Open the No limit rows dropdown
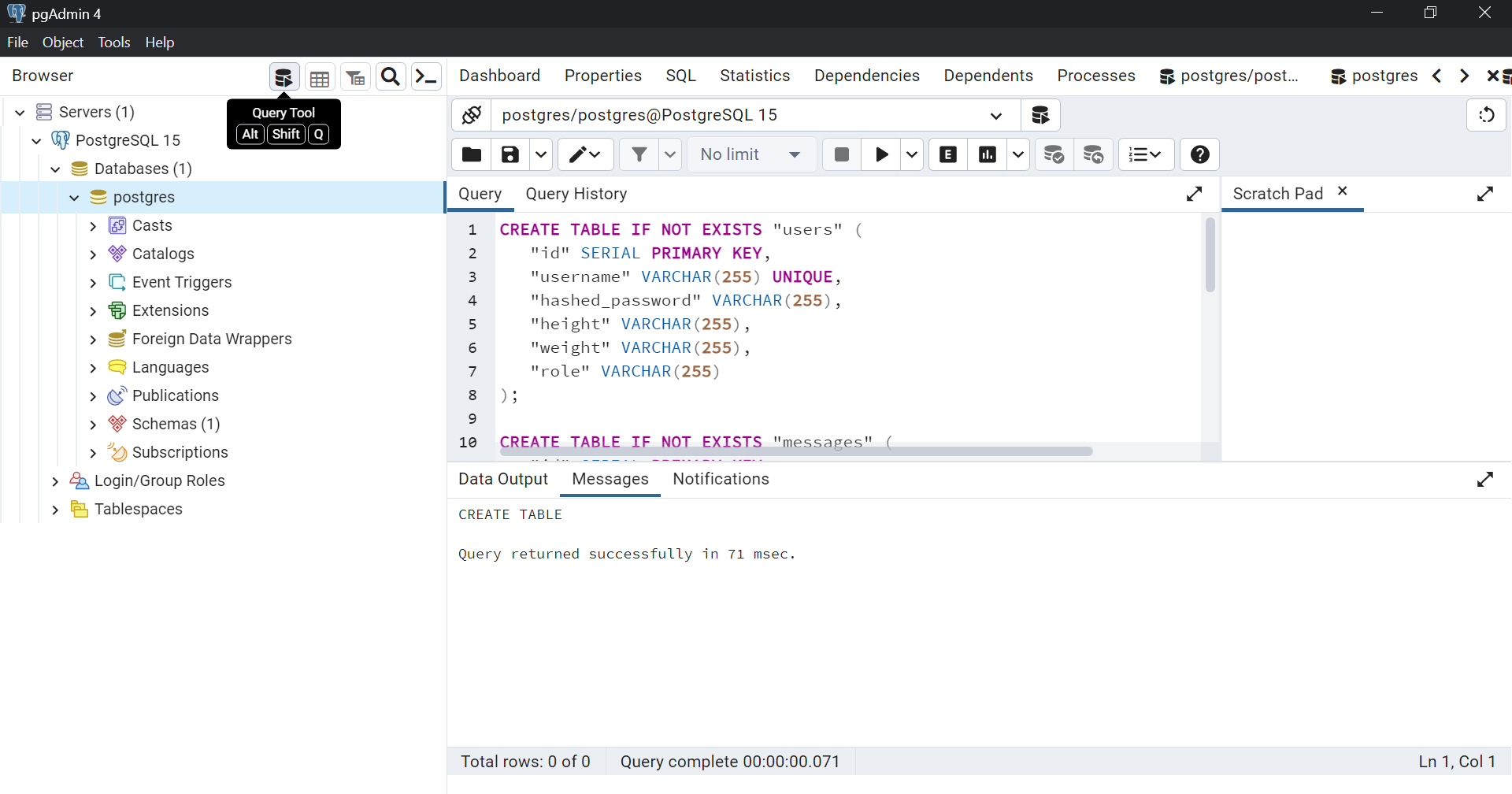Image resolution: width=1512 pixels, height=794 pixels. (750, 154)
